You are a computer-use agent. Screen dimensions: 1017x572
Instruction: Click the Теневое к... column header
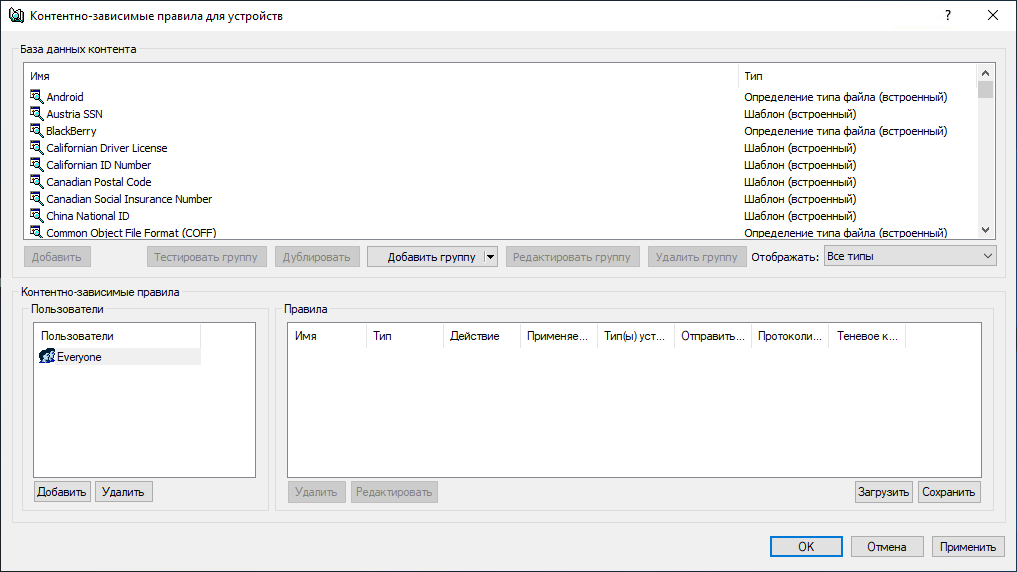pos(867,336)
